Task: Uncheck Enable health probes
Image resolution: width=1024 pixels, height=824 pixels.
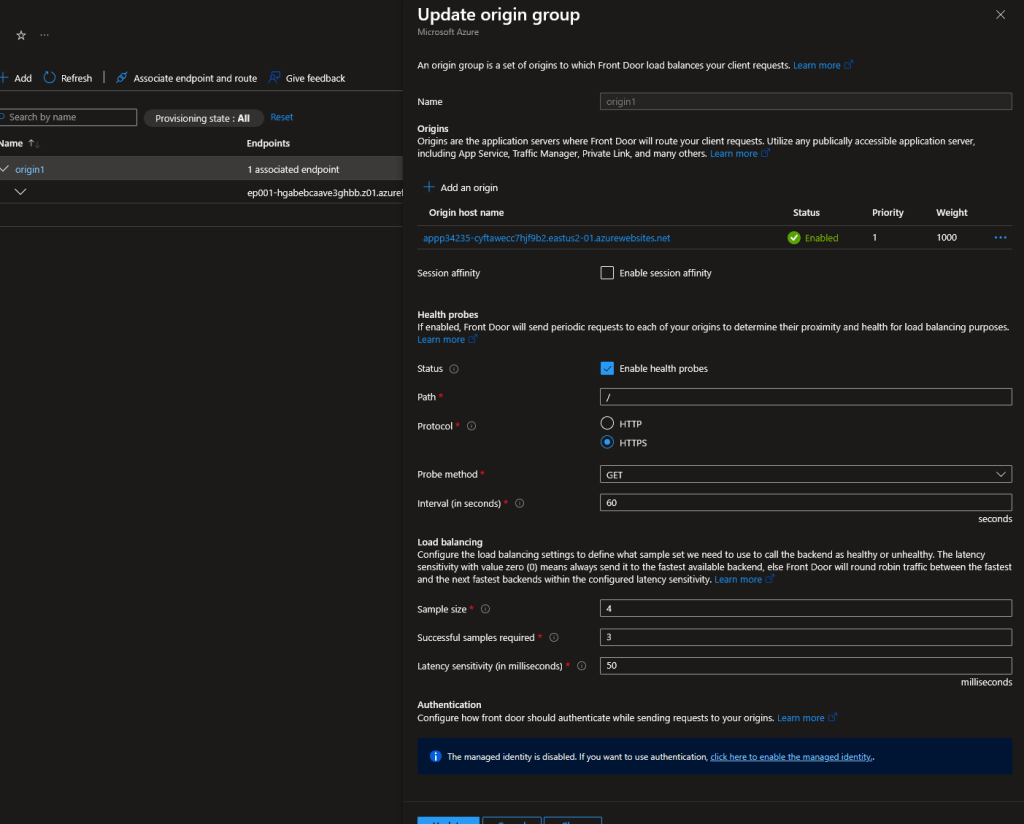Action: point(607,369)
